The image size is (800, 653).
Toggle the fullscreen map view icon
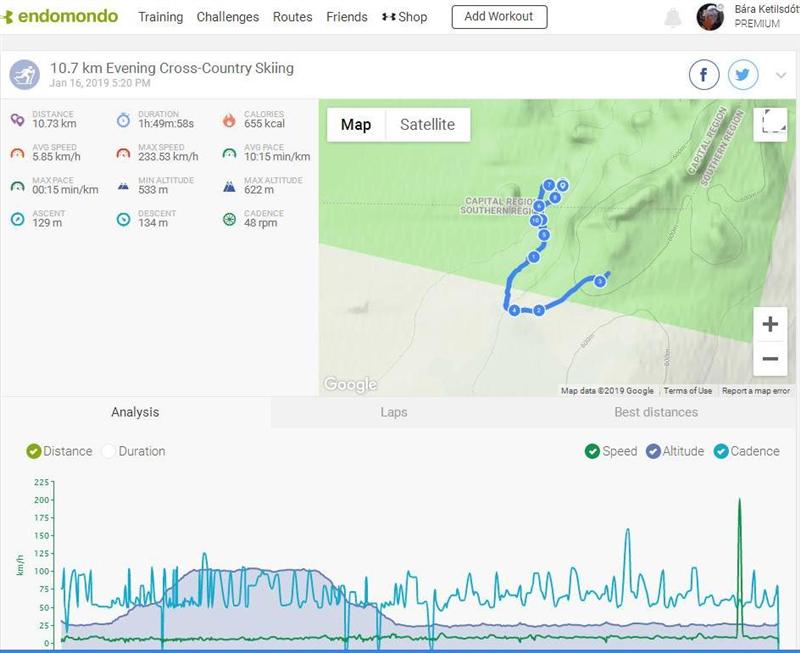(770, 123)
